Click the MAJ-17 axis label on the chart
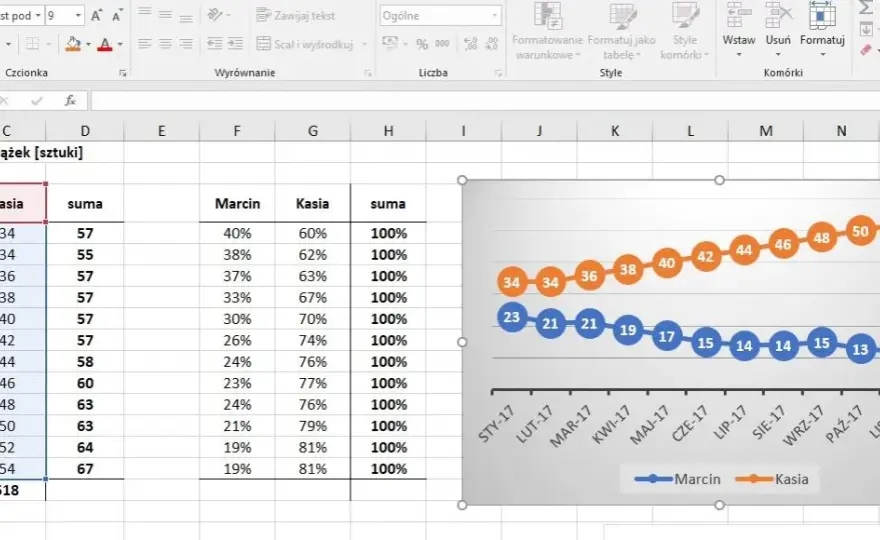 coord(649,425)
